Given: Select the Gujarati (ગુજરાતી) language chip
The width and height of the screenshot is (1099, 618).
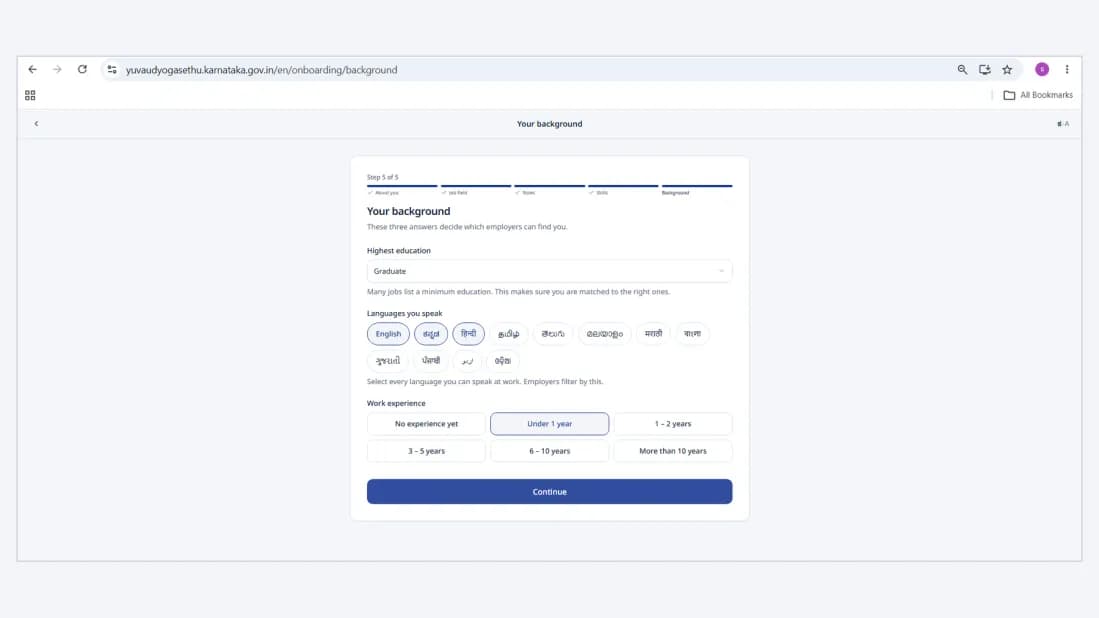Looking at the screenshot, I should pos(388,361).
